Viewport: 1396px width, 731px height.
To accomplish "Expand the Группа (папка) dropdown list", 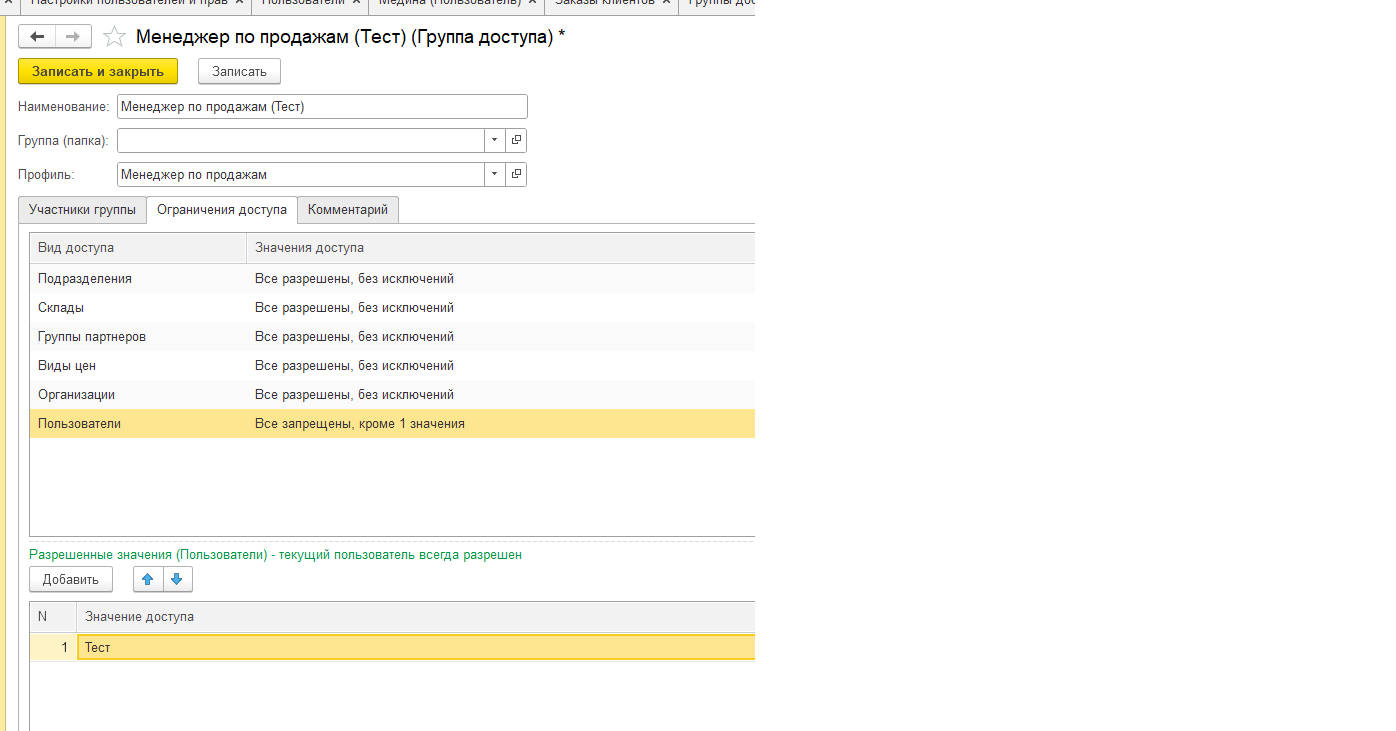I will 495,141.
